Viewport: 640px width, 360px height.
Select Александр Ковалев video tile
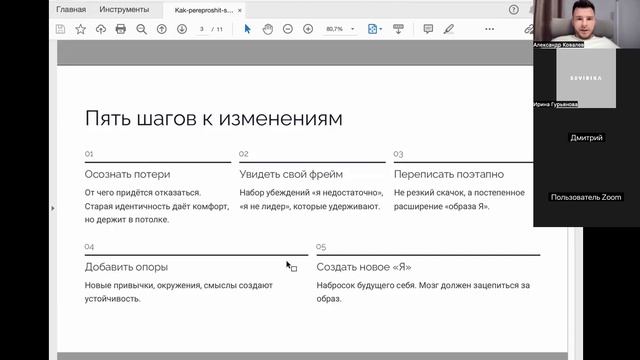pos(587,24)
